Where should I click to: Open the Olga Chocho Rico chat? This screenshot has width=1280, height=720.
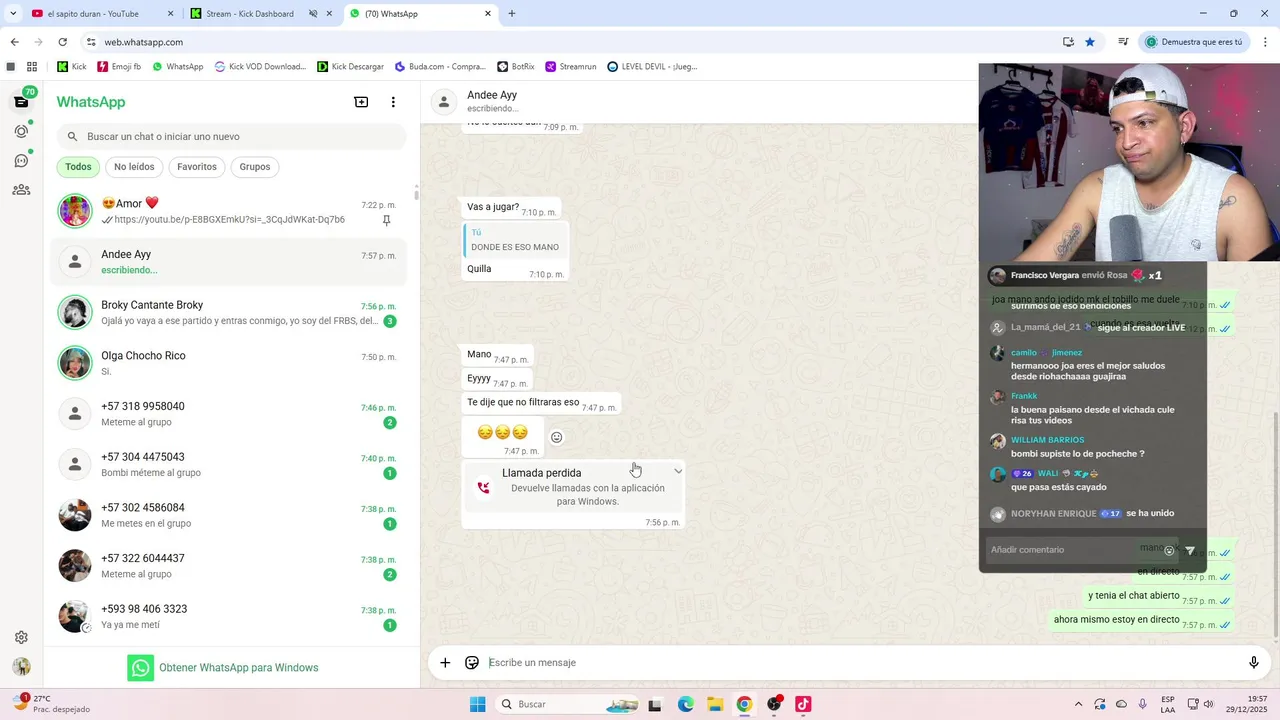click(231, 363)
